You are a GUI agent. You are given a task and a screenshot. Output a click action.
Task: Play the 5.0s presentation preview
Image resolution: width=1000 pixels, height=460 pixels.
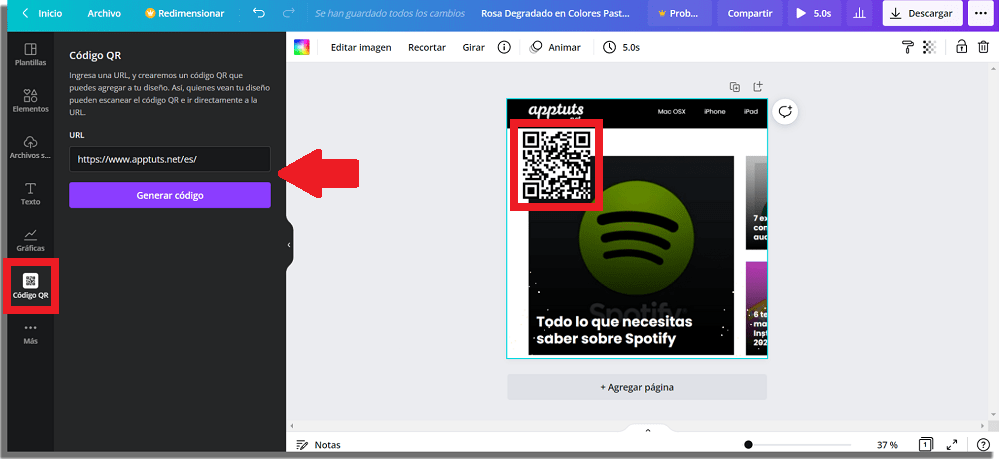814,13
